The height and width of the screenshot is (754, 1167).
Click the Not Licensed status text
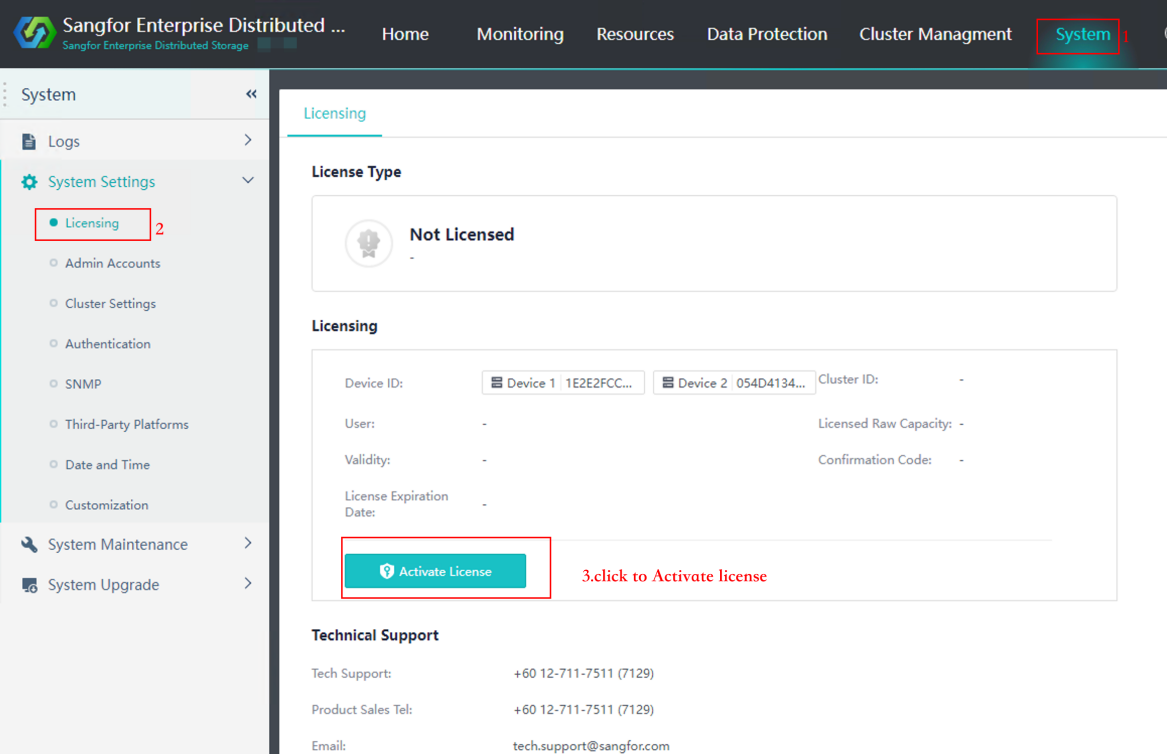(x=461, y=234)
